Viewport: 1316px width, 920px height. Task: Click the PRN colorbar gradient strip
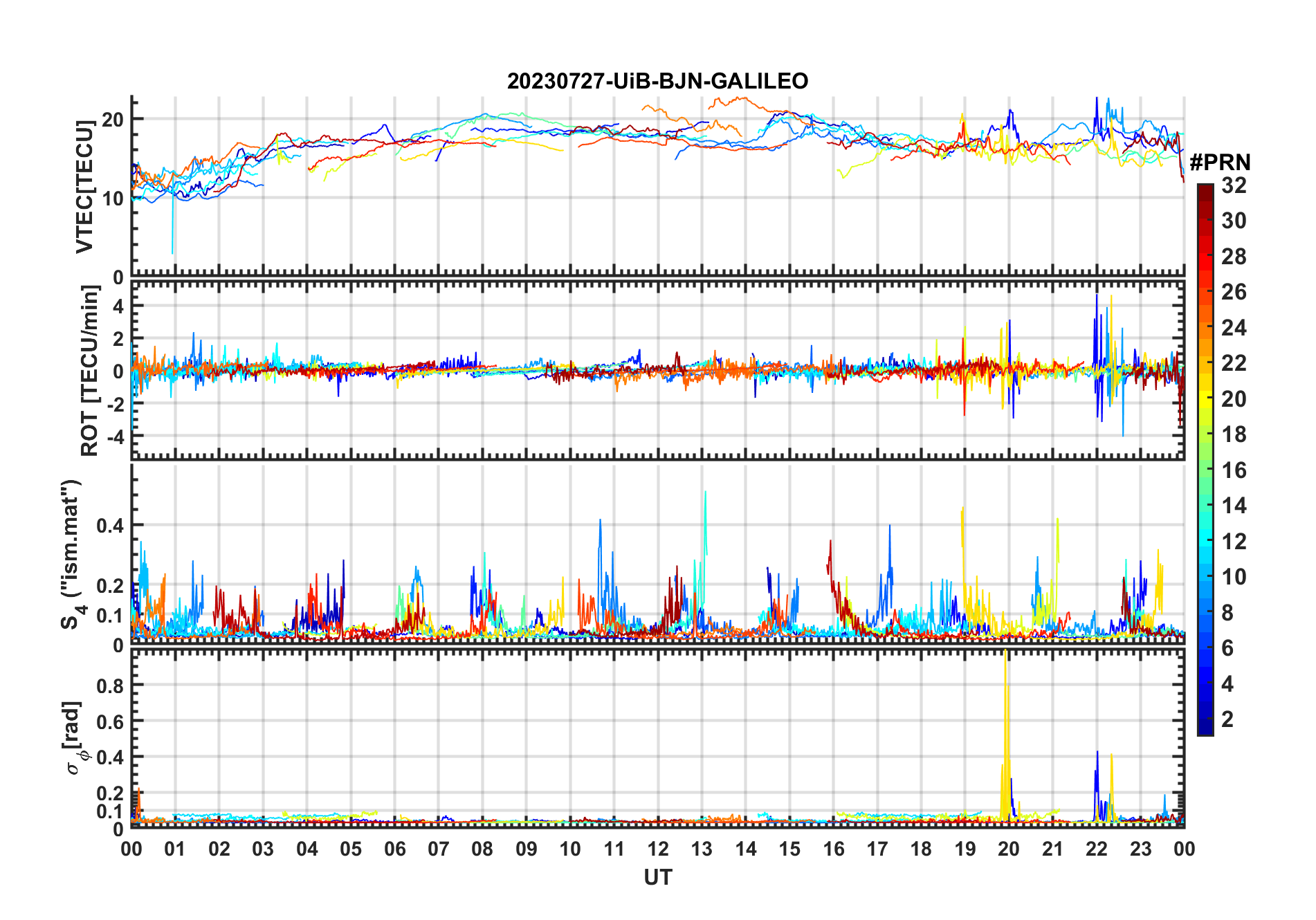tap(1205, 459)
